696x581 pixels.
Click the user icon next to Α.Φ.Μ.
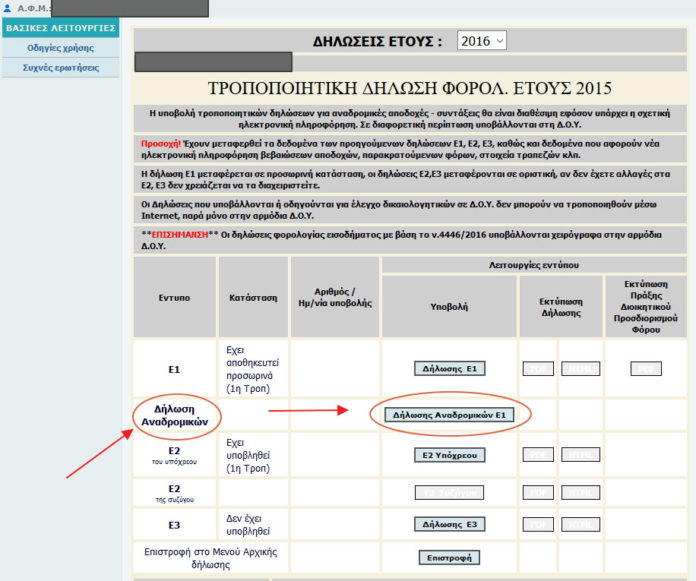pos(8,8)
